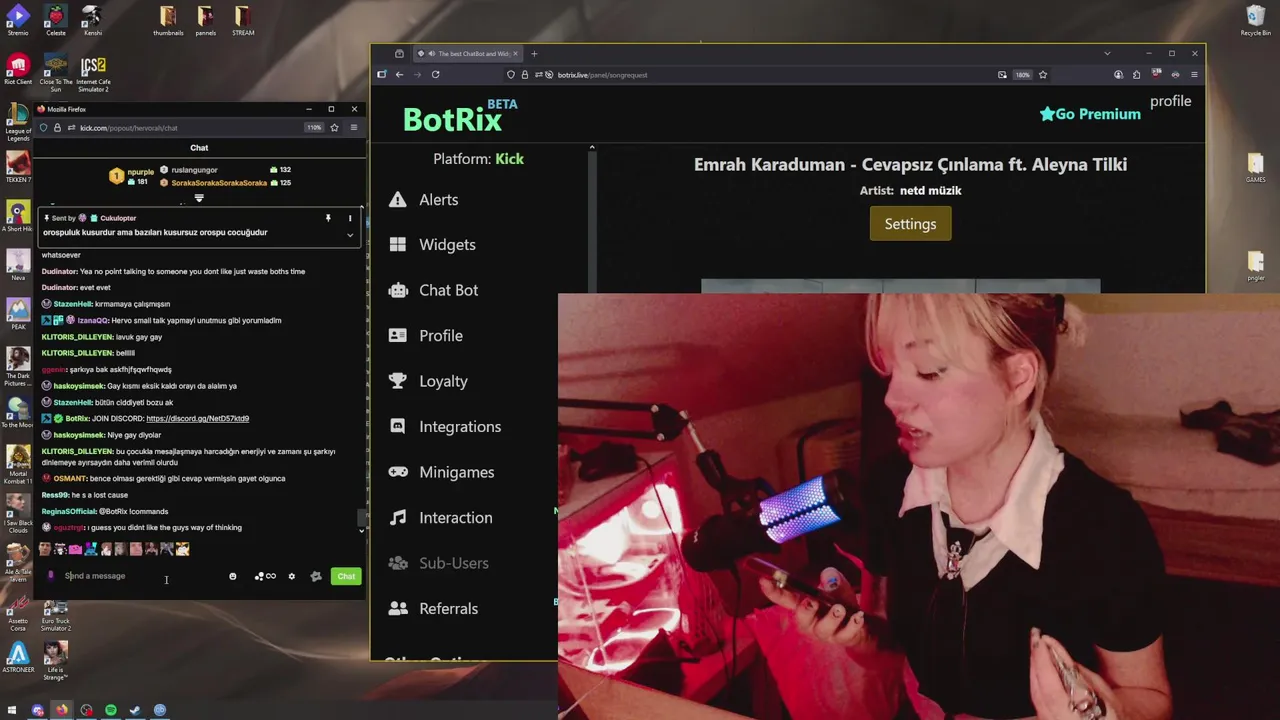Open the Stremio desktop icon
Screen dimensions: 1280x720
click(x=18, y=21)
